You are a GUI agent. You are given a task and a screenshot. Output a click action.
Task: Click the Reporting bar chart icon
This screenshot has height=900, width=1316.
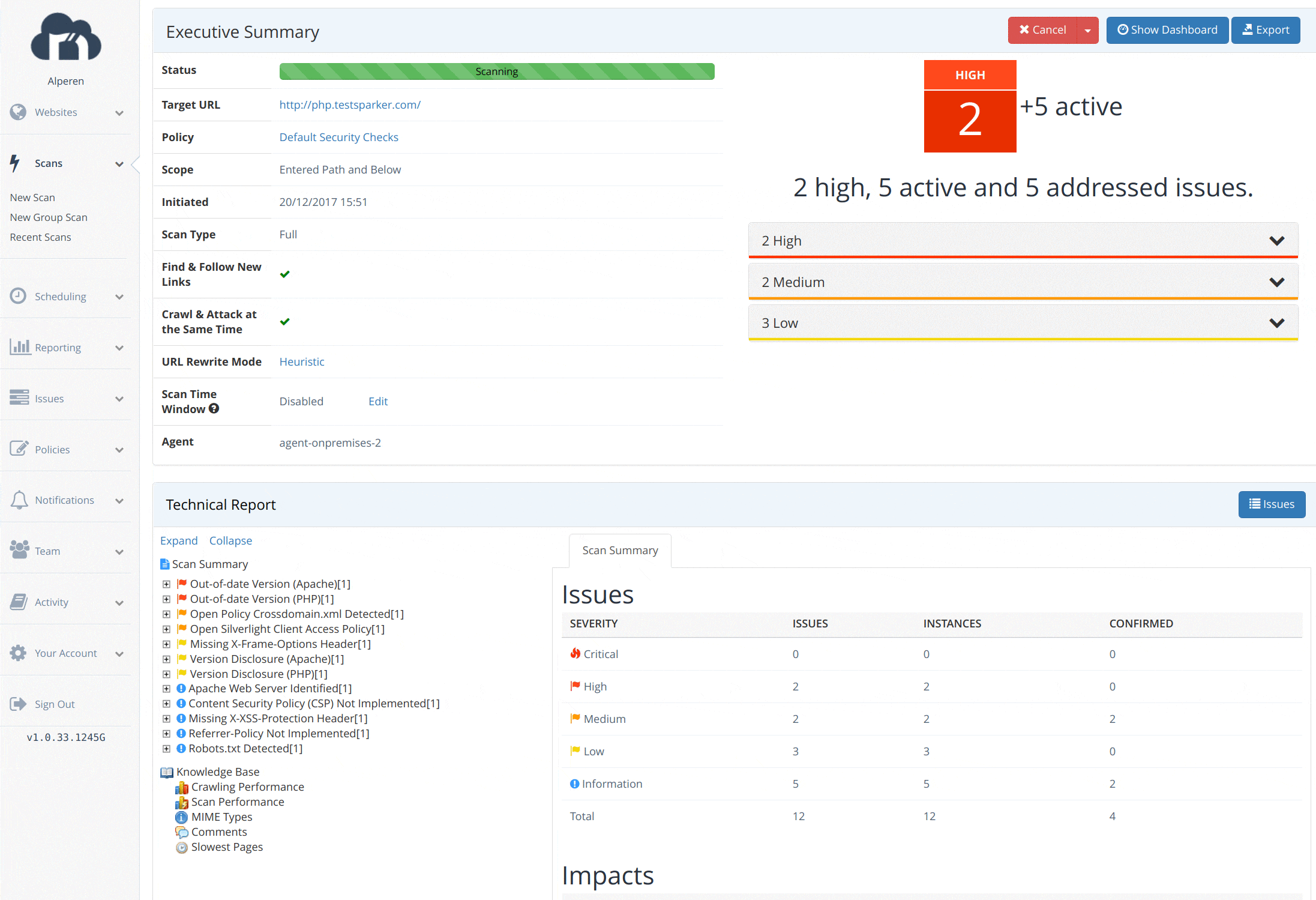click(x=20, y=347)
